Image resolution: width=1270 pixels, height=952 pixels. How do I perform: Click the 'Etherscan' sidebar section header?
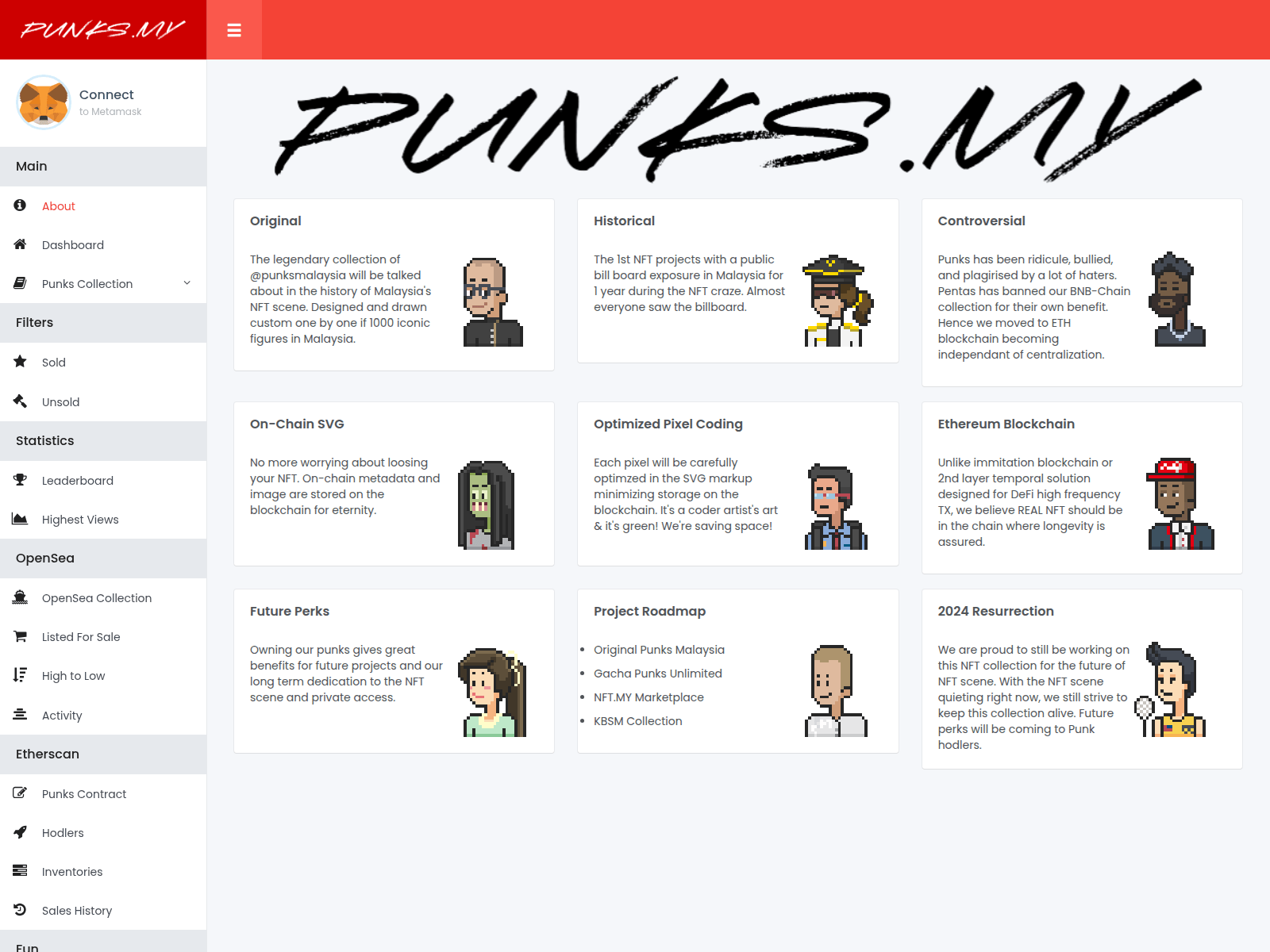(103, 754)
